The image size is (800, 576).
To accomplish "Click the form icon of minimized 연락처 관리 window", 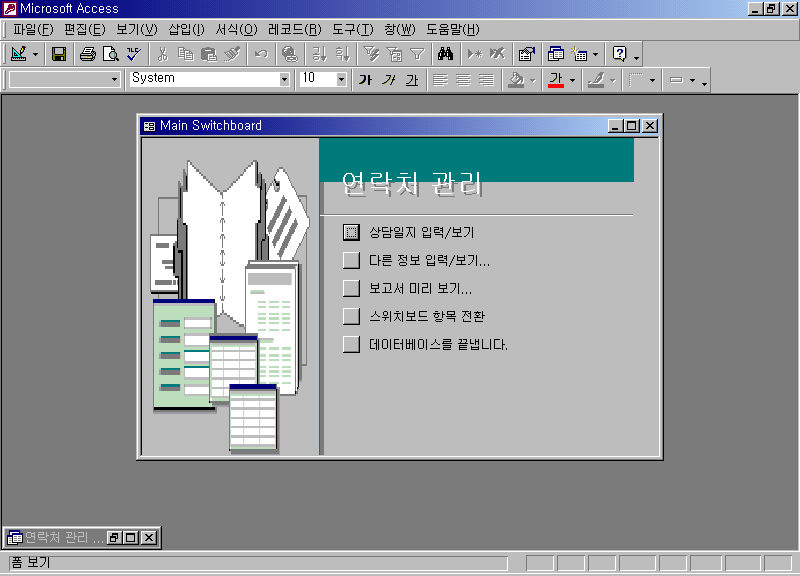I will [15, 538].
